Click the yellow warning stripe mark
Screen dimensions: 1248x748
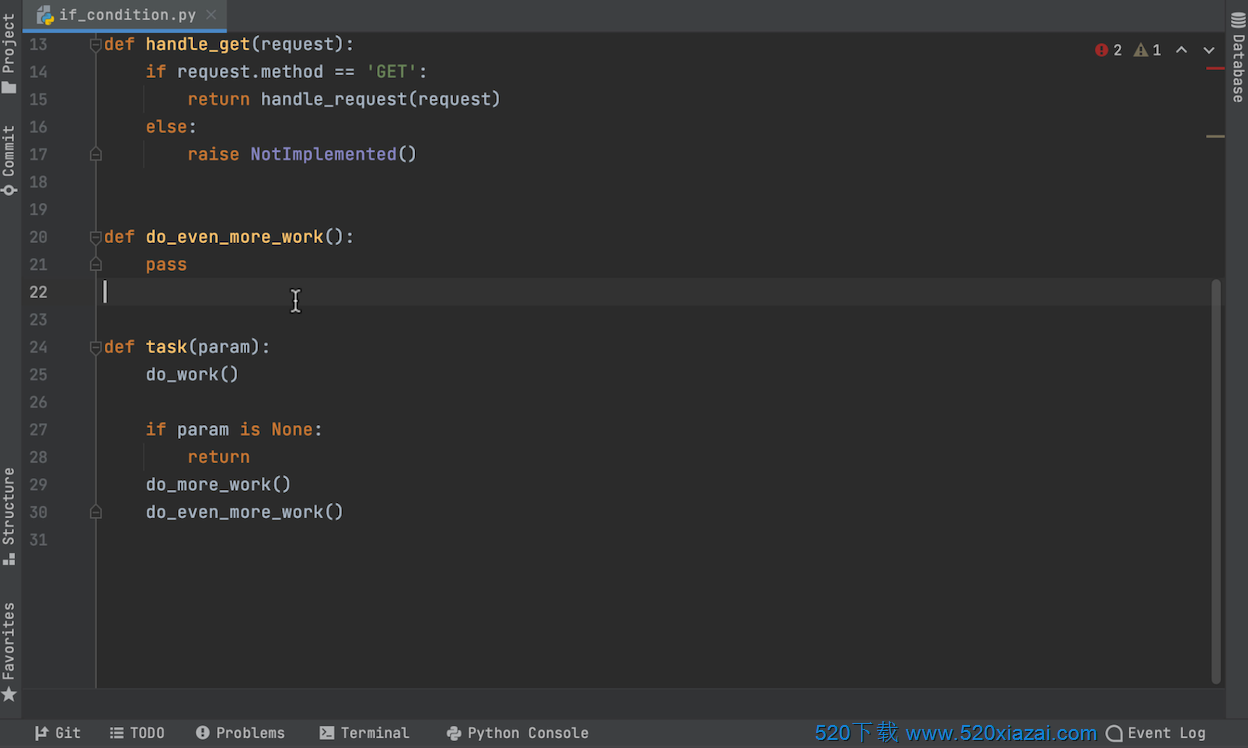pos(1216,136)
